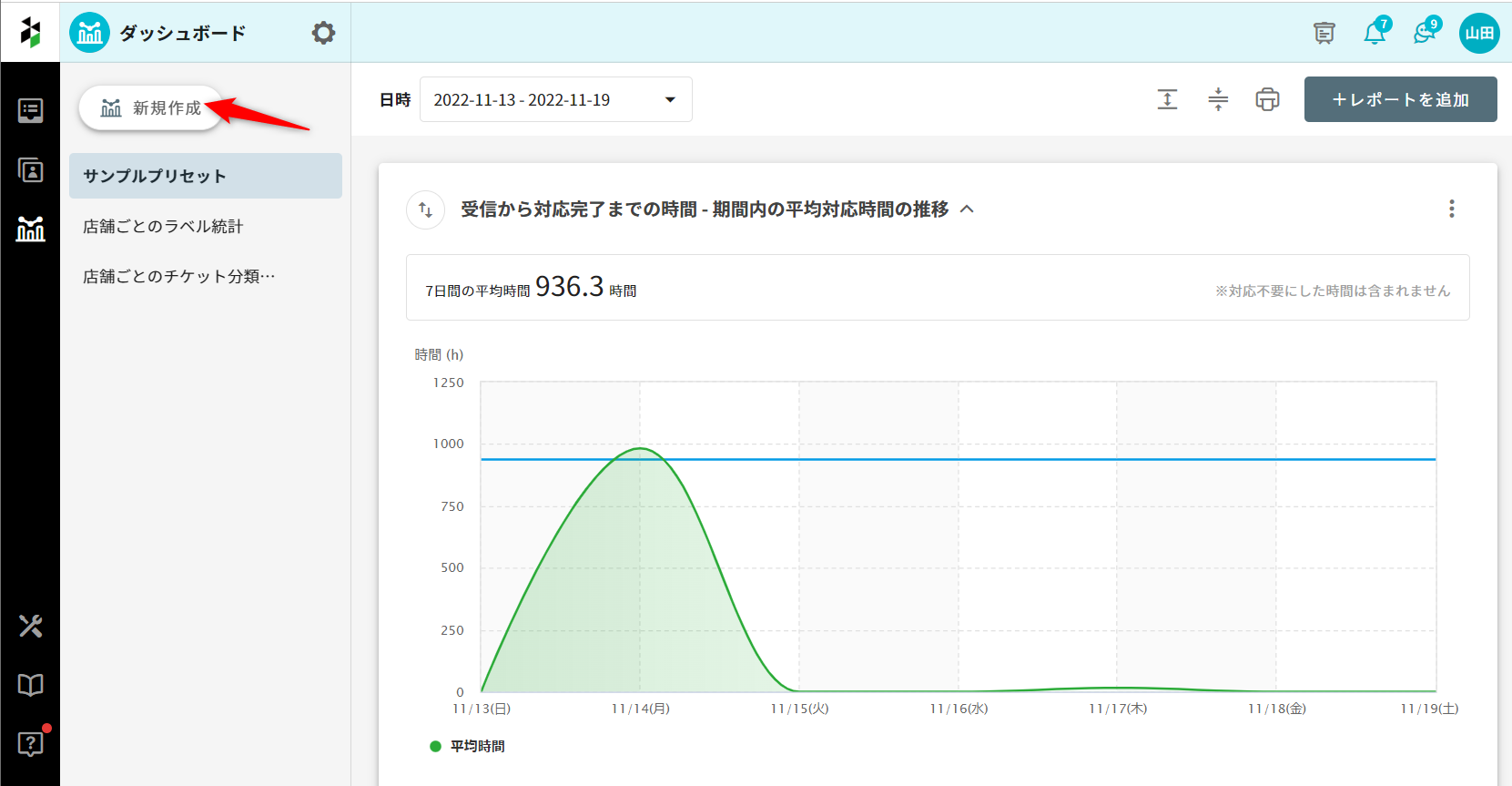Open help question mark icon
This screenshot has height=786, width=1512.
click(x=30, y=744)
